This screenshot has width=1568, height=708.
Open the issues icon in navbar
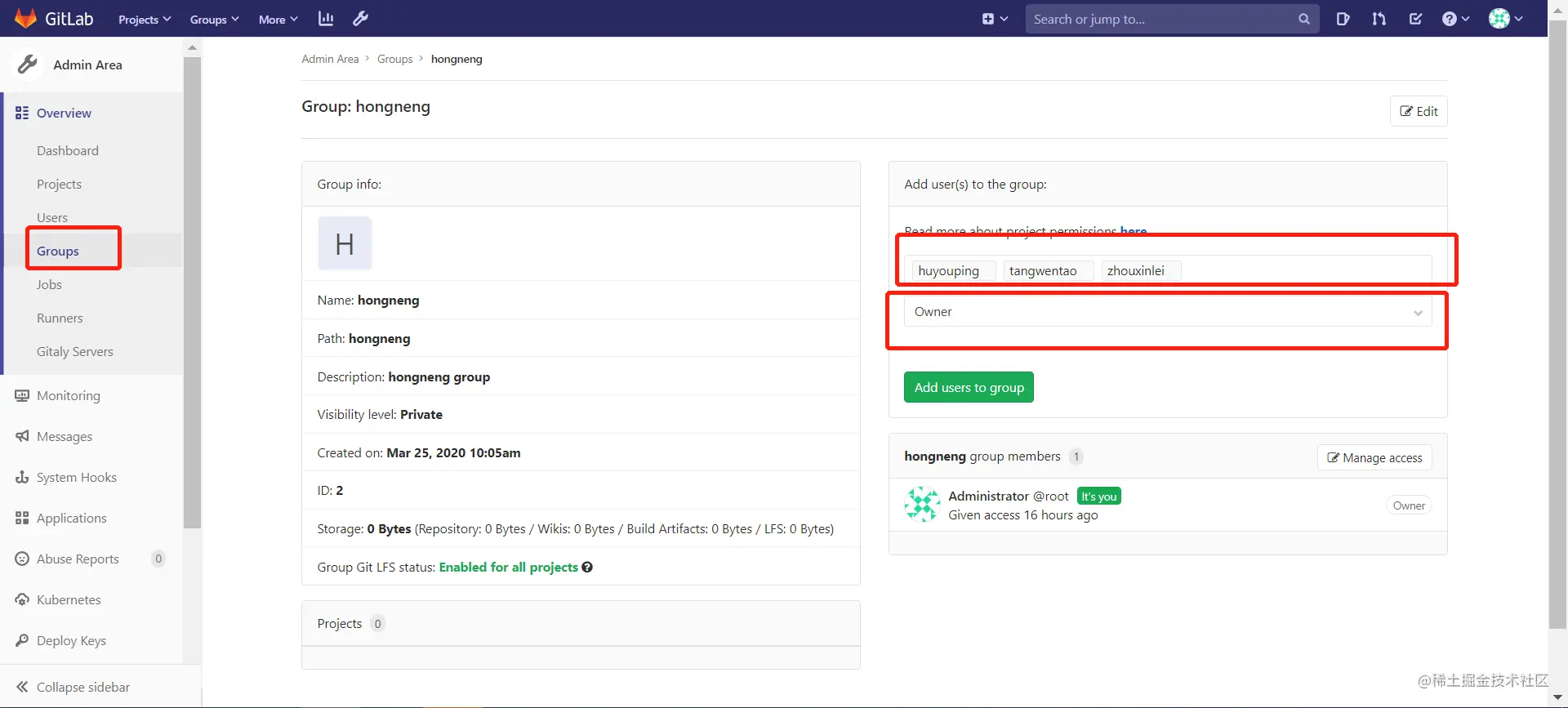[1343, 19]
